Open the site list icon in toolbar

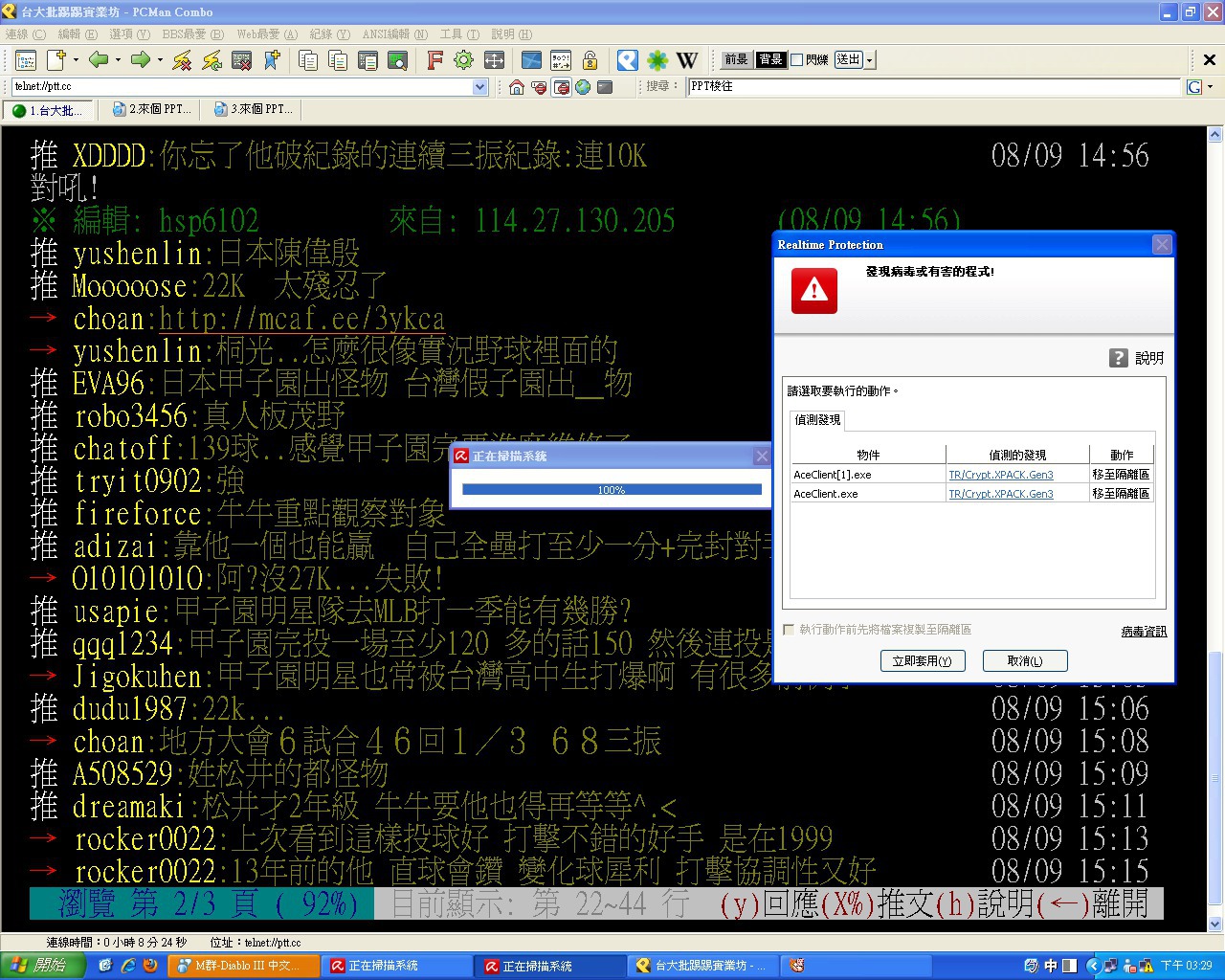click(x=26, y=60)
